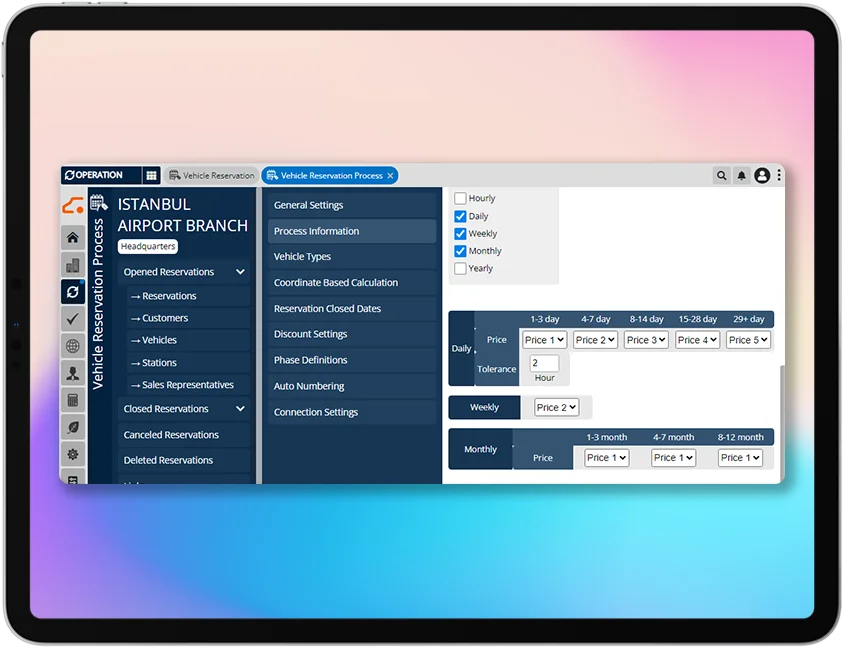Viewport: 843px width, 647px height.
Task: Go to home icon in left sidebar
Action: coord(72,237)
